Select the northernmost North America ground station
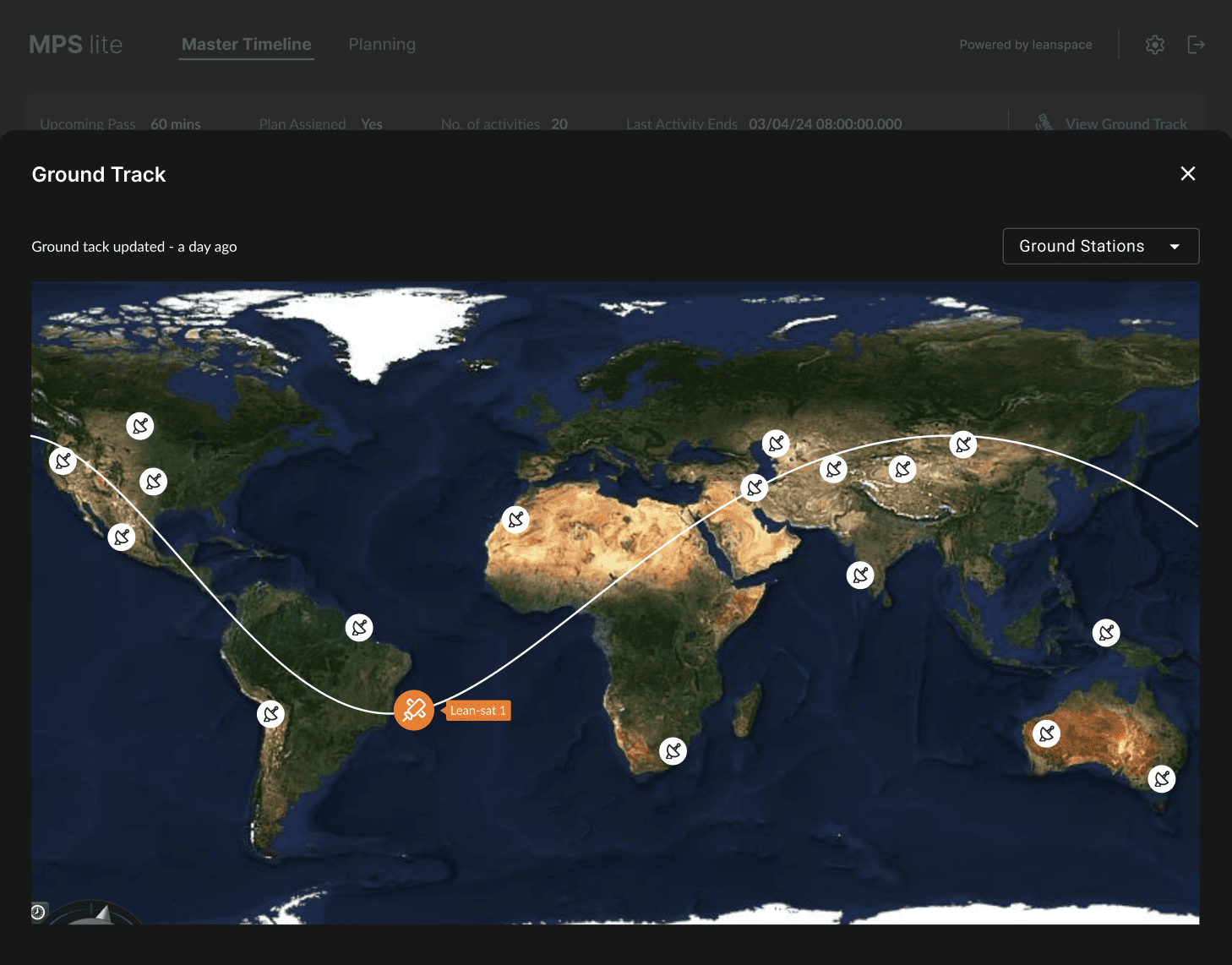This screenshot has height=965, width=1232. click(x=140, y=426)
